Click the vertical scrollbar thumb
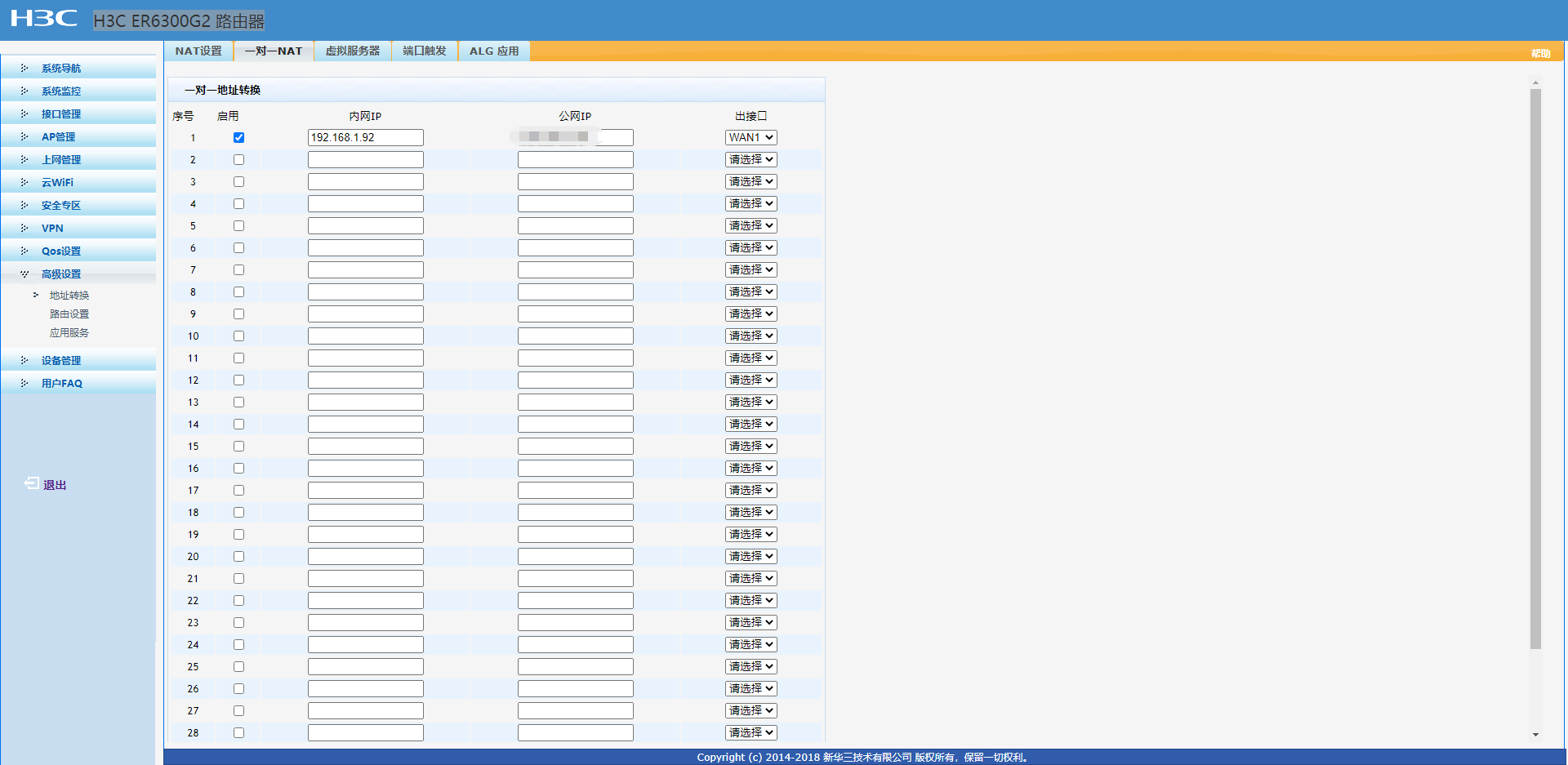Viewport: 1568px width, 765px height. (x=1535, y=369)
